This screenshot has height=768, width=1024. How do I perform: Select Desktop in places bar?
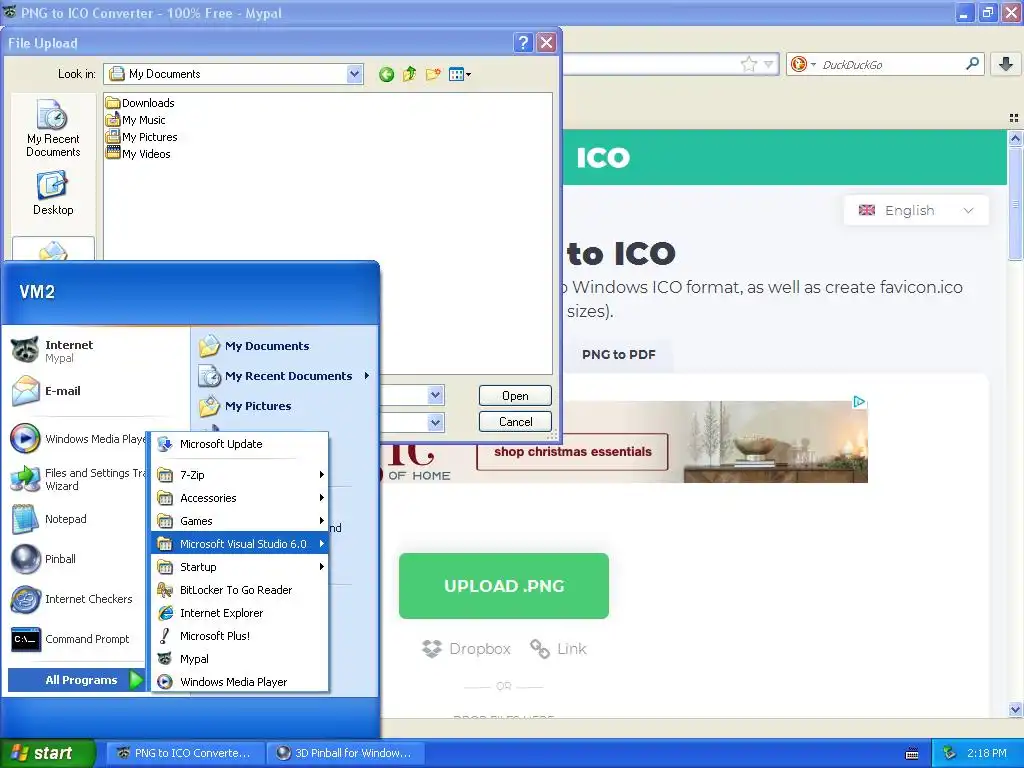53,193
